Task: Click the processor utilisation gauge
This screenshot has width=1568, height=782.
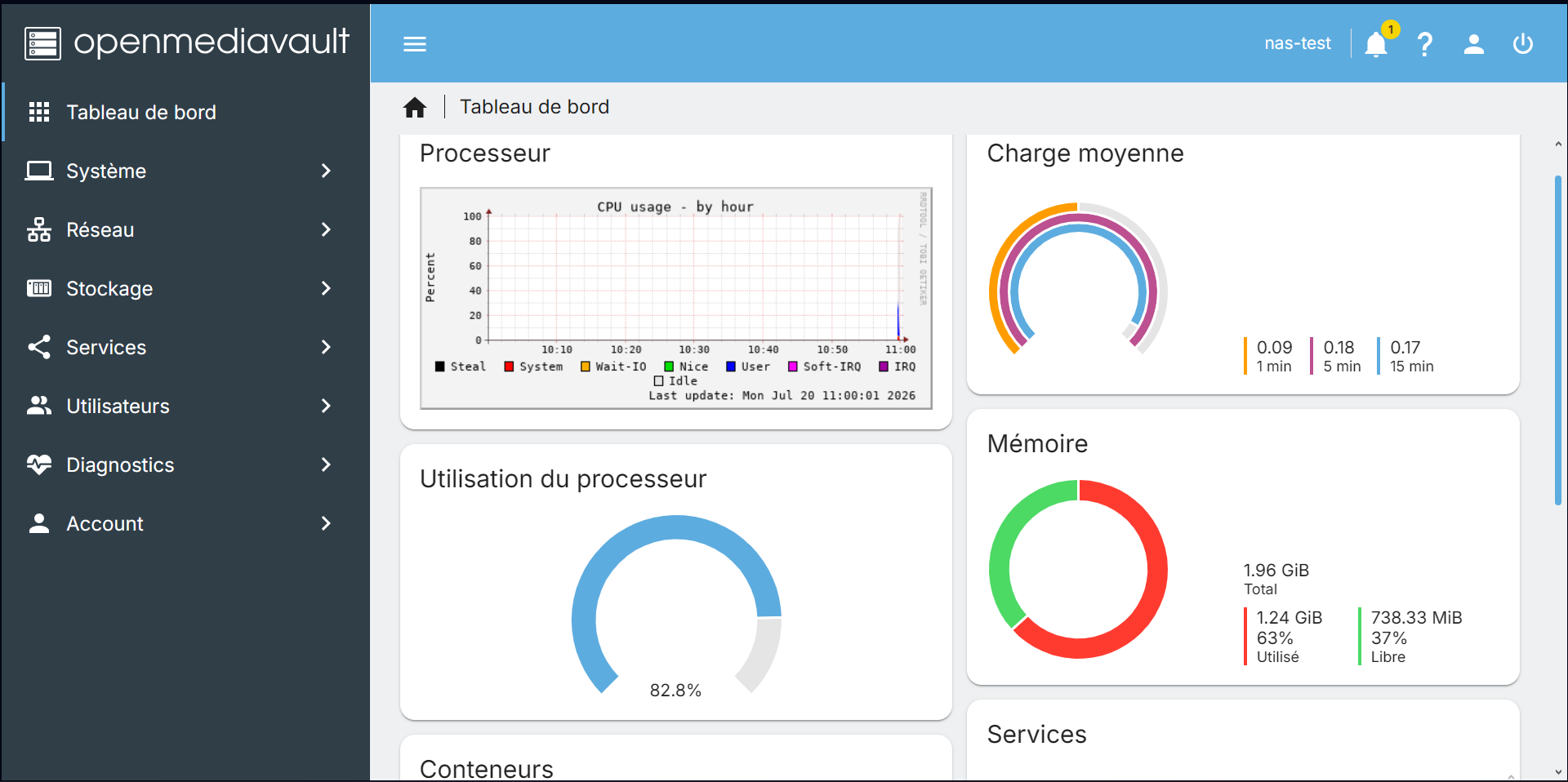Action: click(676, 604)
